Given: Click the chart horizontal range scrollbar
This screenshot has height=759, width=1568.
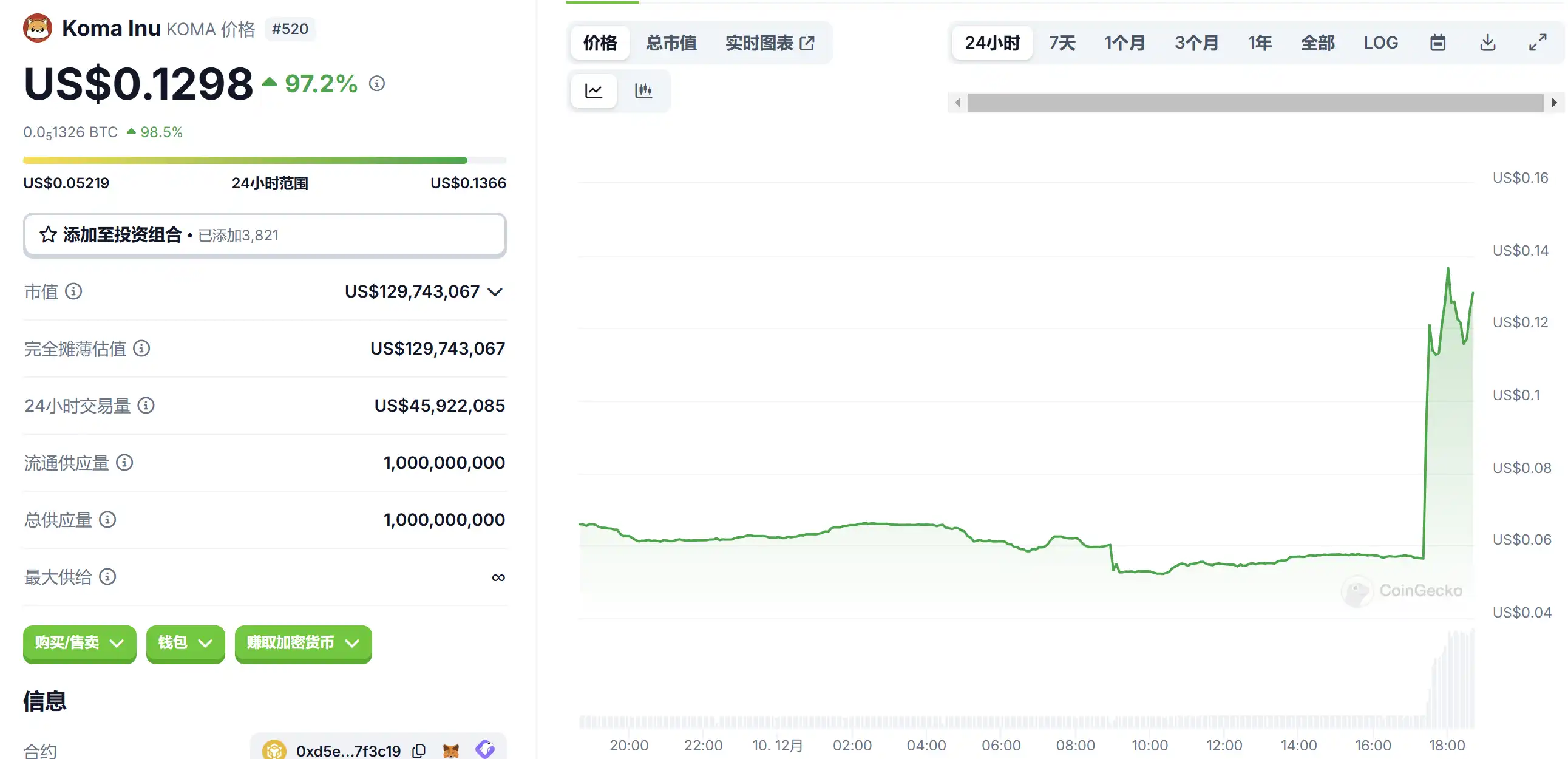Looking at the screenshot, I should tap(1255, 103).
